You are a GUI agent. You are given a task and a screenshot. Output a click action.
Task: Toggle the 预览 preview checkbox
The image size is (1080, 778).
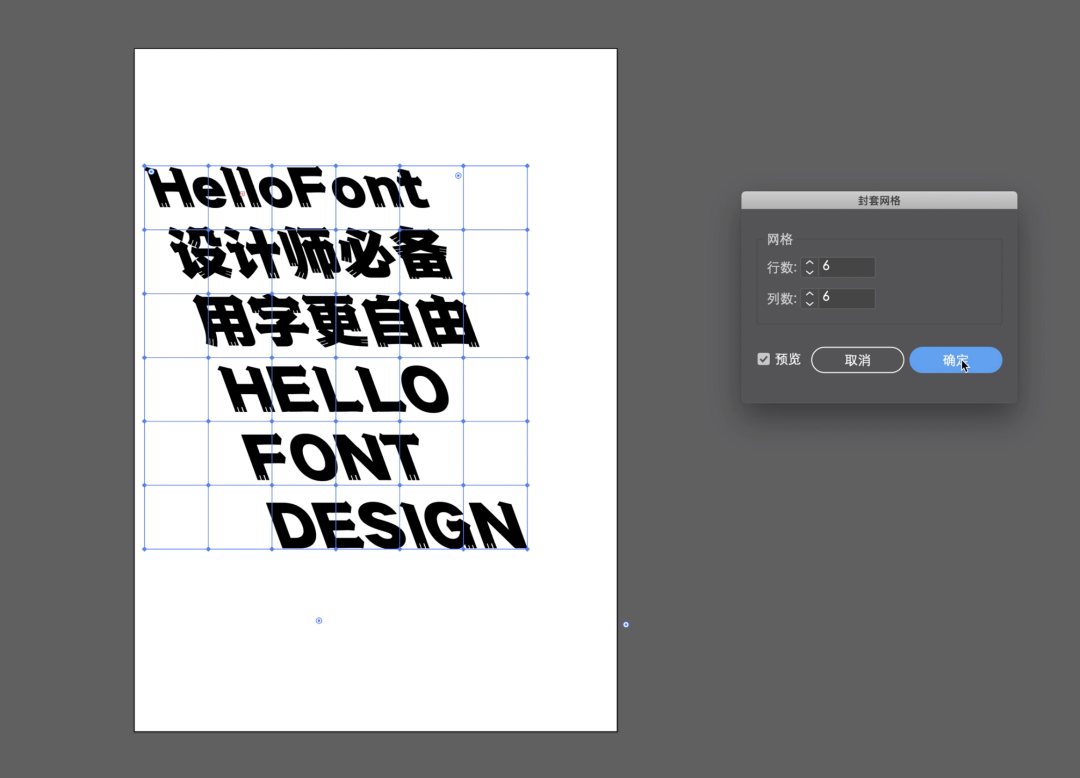(x=764, y=359)
